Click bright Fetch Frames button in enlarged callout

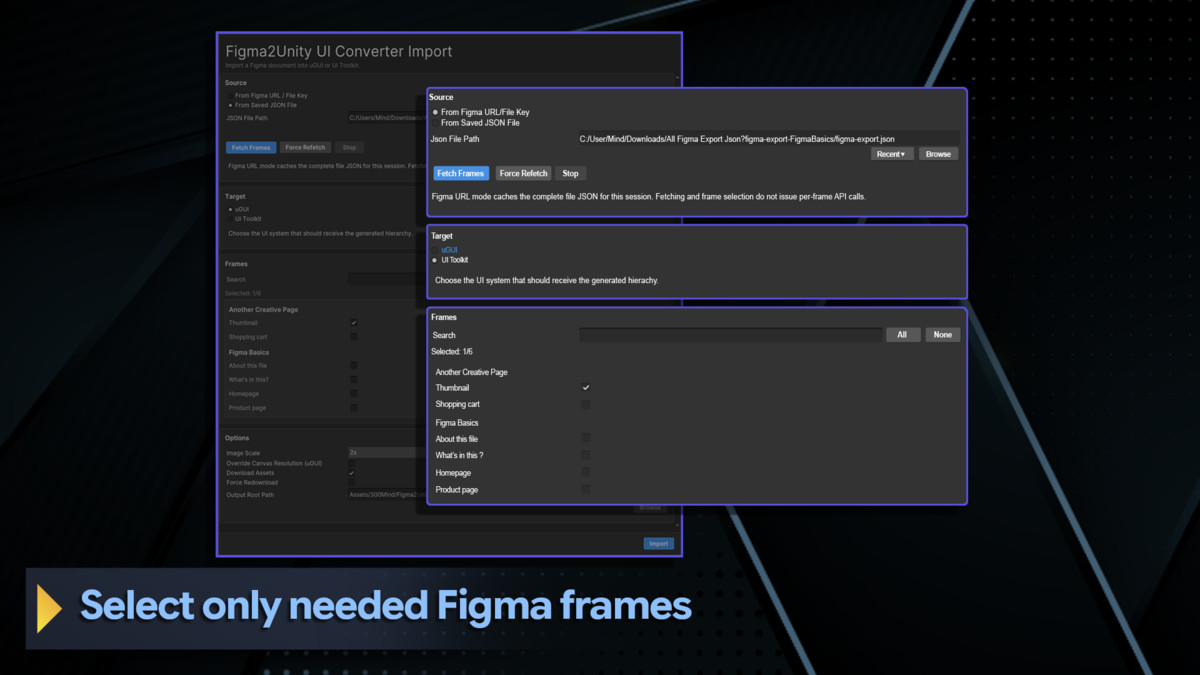[461, 173]
